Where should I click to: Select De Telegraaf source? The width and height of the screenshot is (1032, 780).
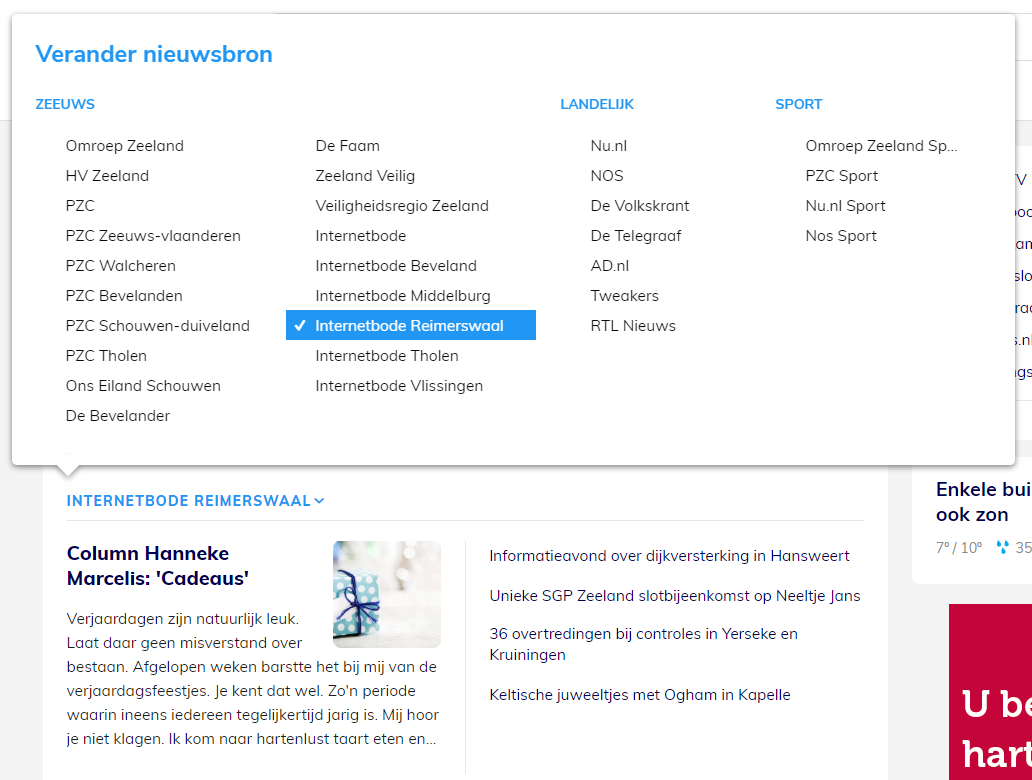point(636,236)
